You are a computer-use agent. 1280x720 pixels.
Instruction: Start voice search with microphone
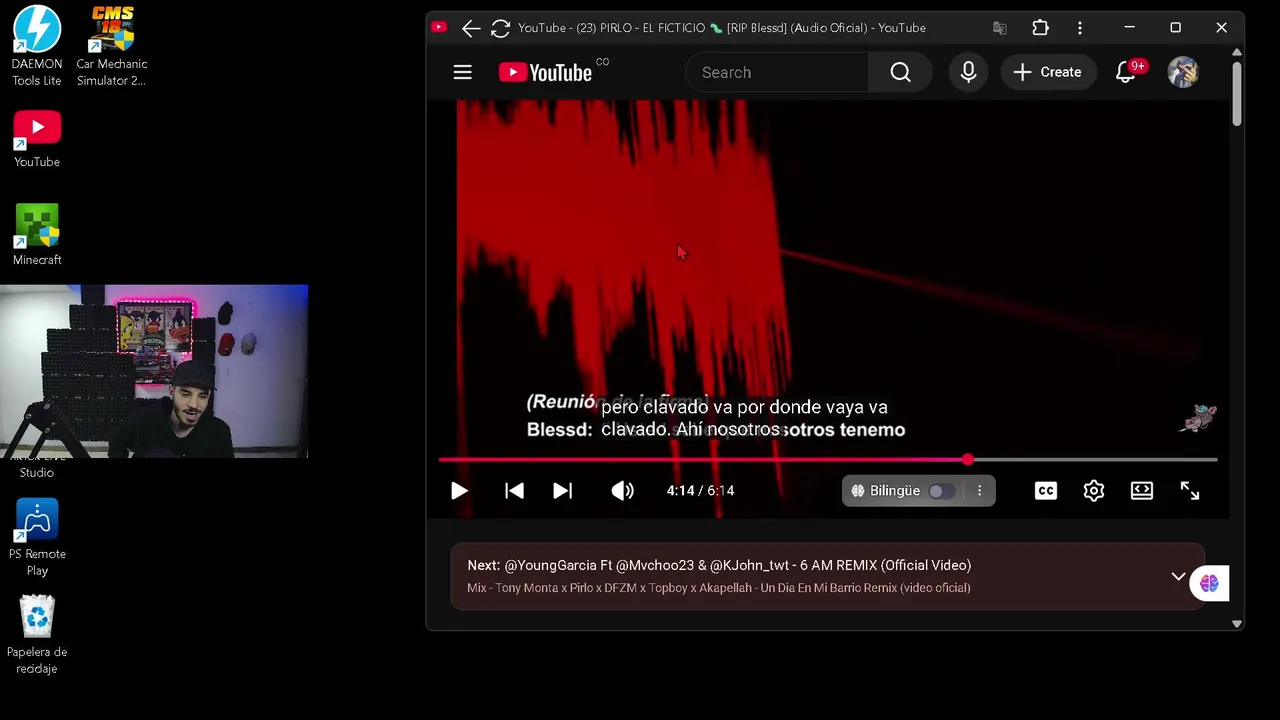(968, 72)
